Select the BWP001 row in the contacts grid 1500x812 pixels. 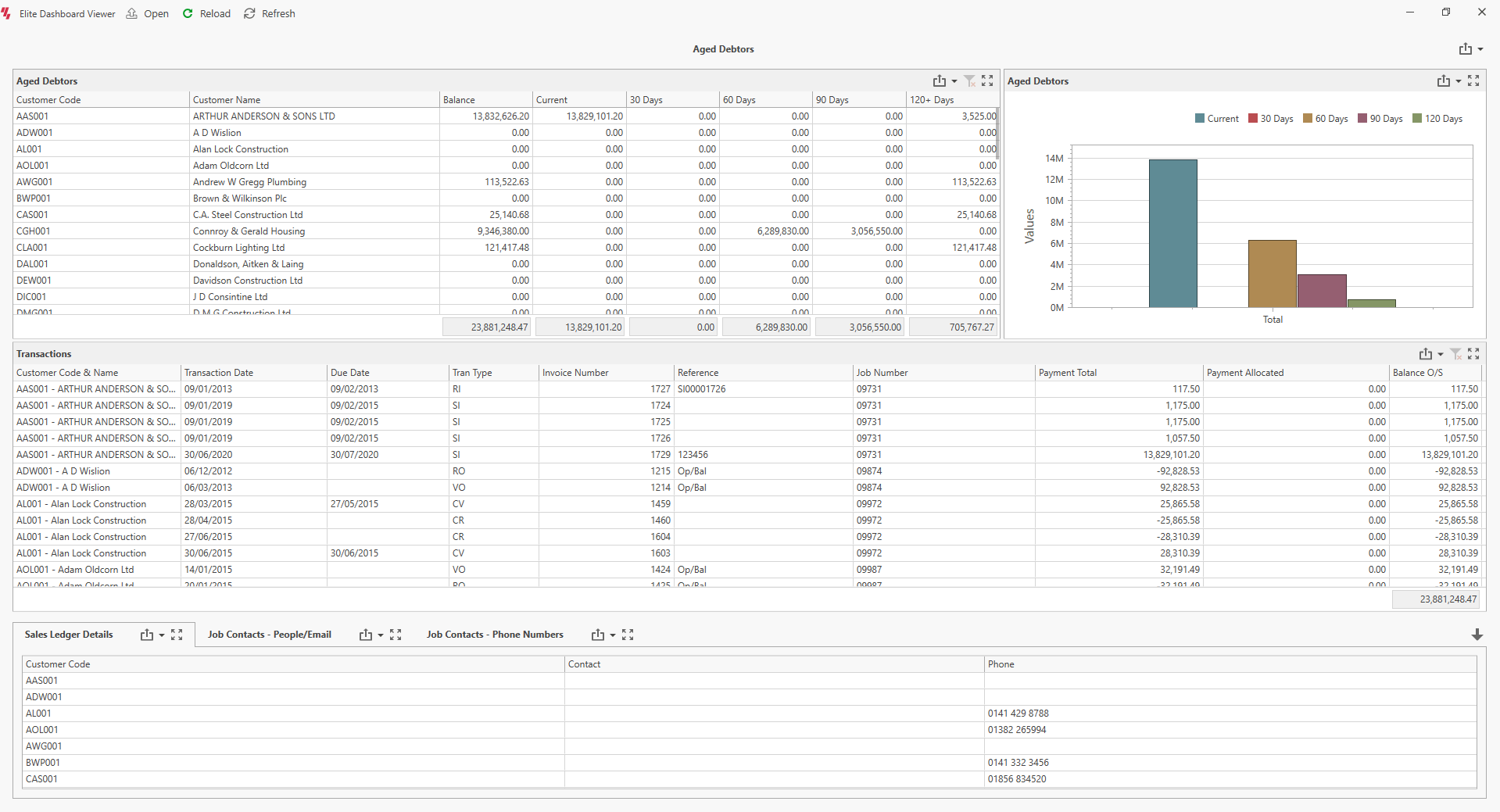click(749, 763)
